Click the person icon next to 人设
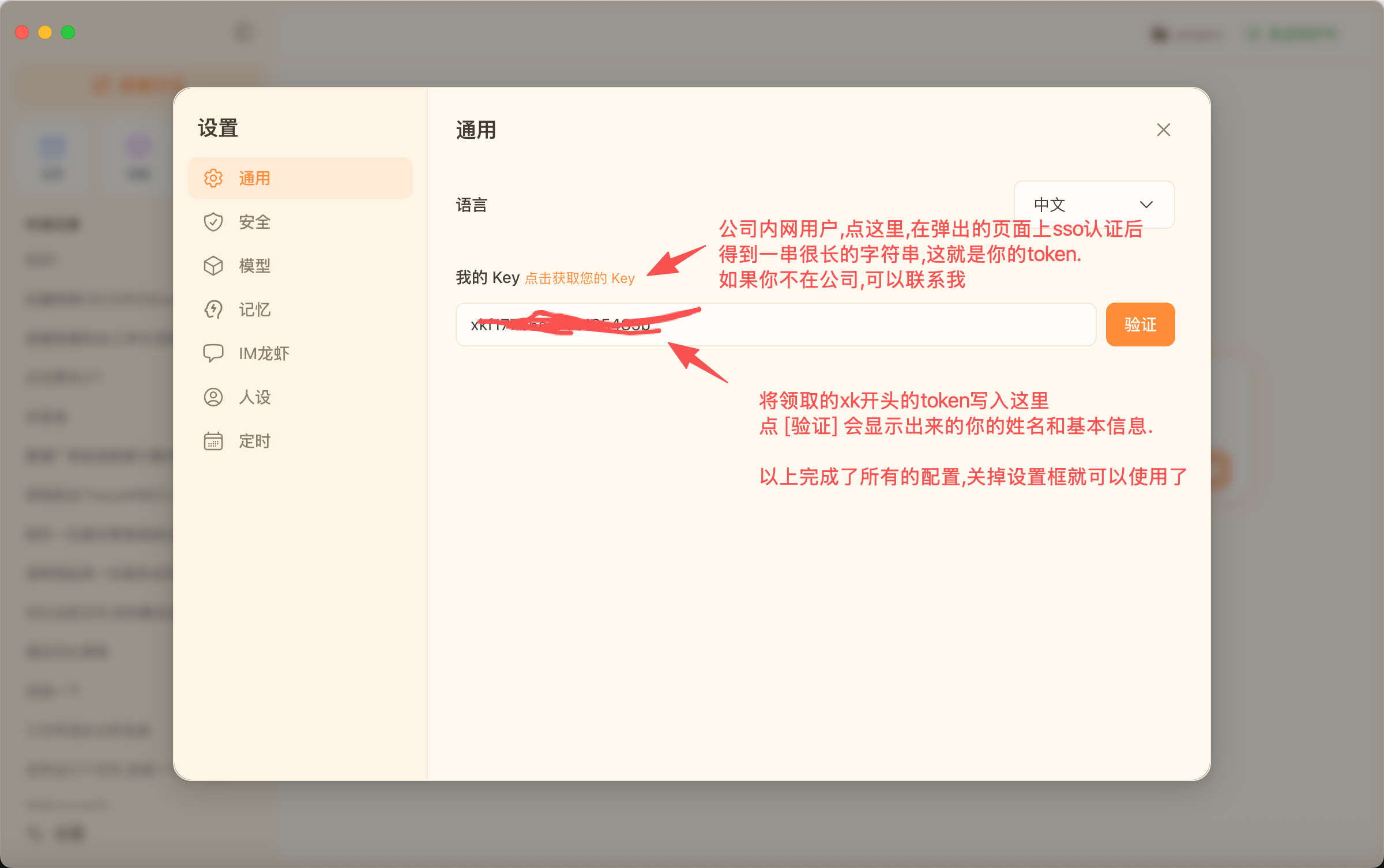Image resolution: width=1384 pixels, height=868 pixels. pos(214,397)
